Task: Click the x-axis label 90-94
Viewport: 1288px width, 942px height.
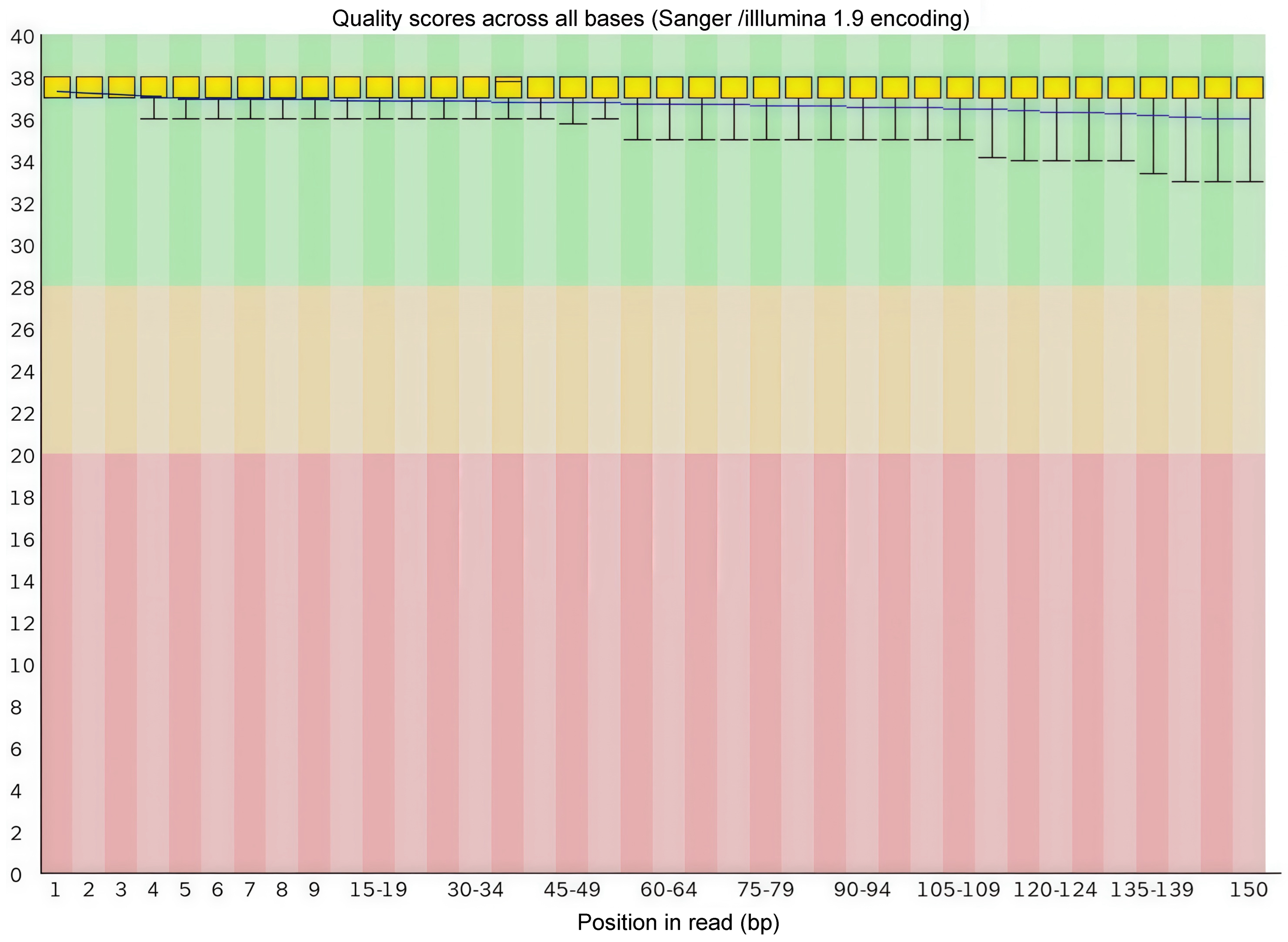Action: coord(861,890)
